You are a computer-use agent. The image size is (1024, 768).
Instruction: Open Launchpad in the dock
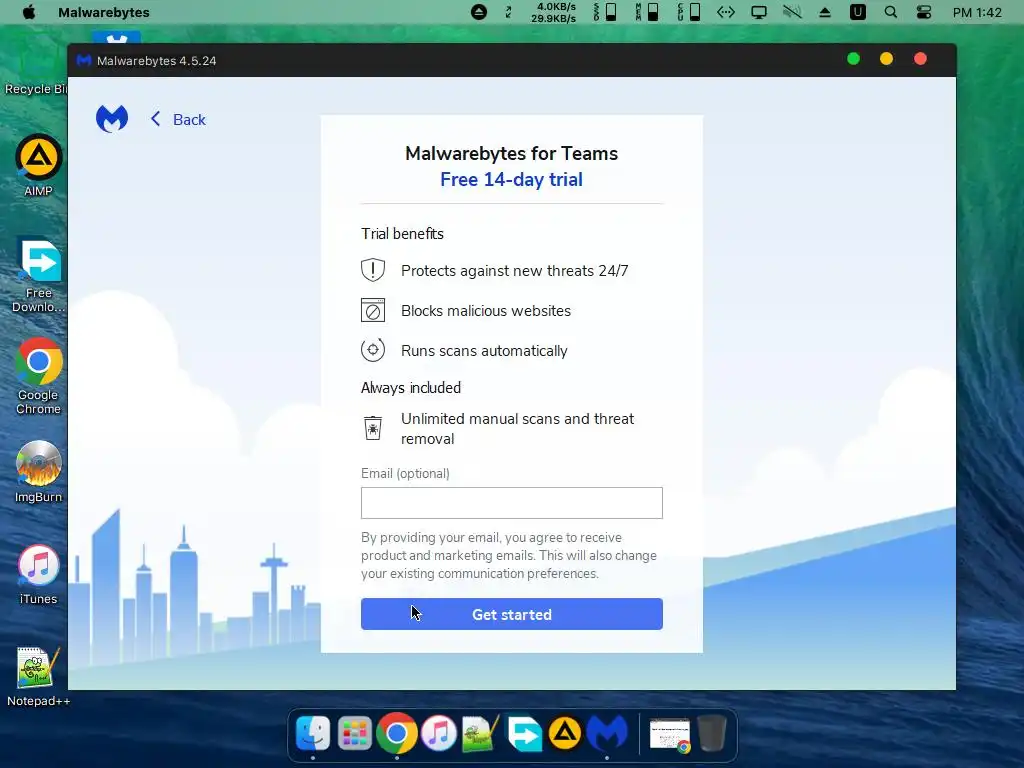[x=355, y=733]
